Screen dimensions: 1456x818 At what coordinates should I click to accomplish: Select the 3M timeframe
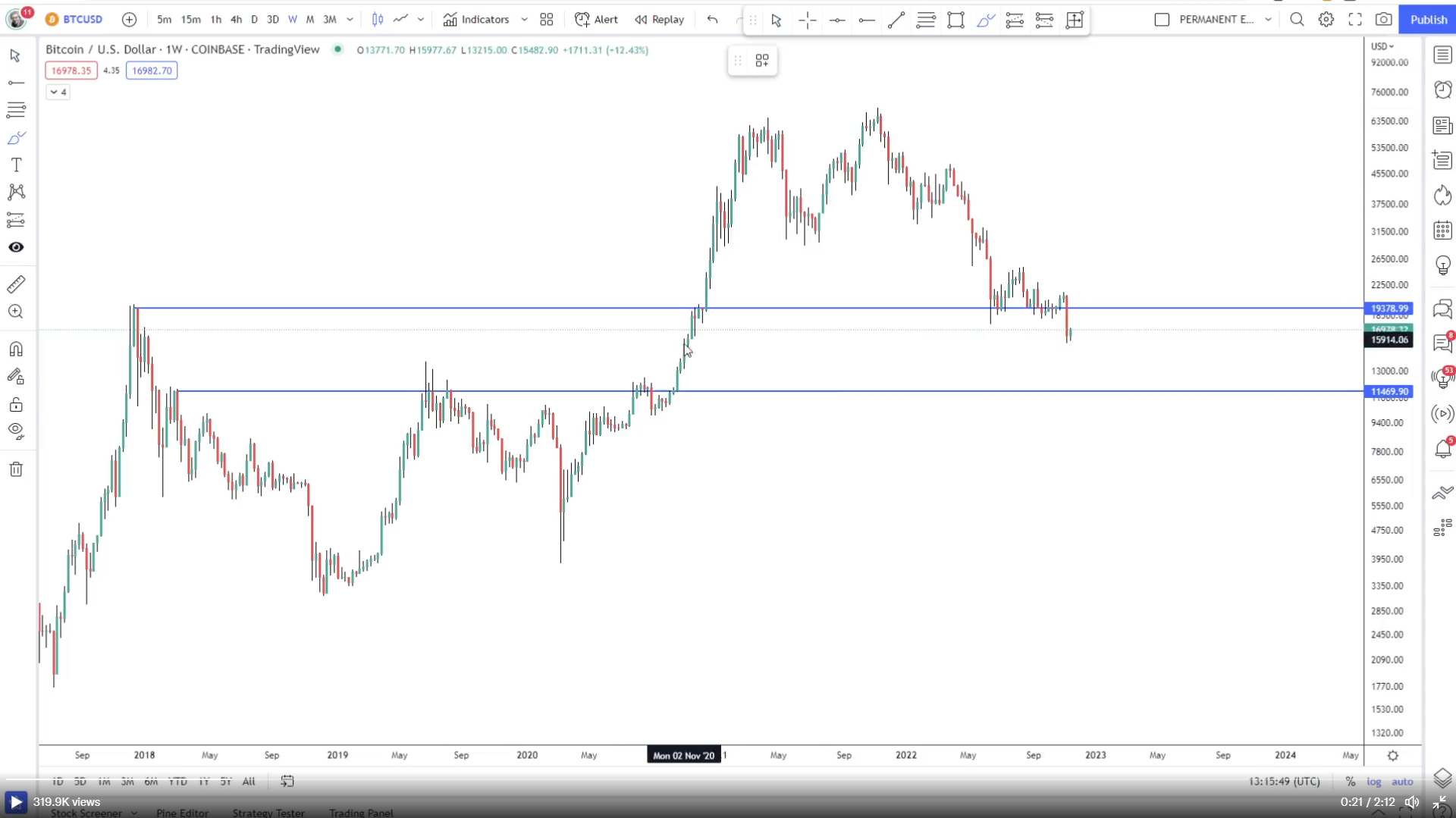point(330,20)
